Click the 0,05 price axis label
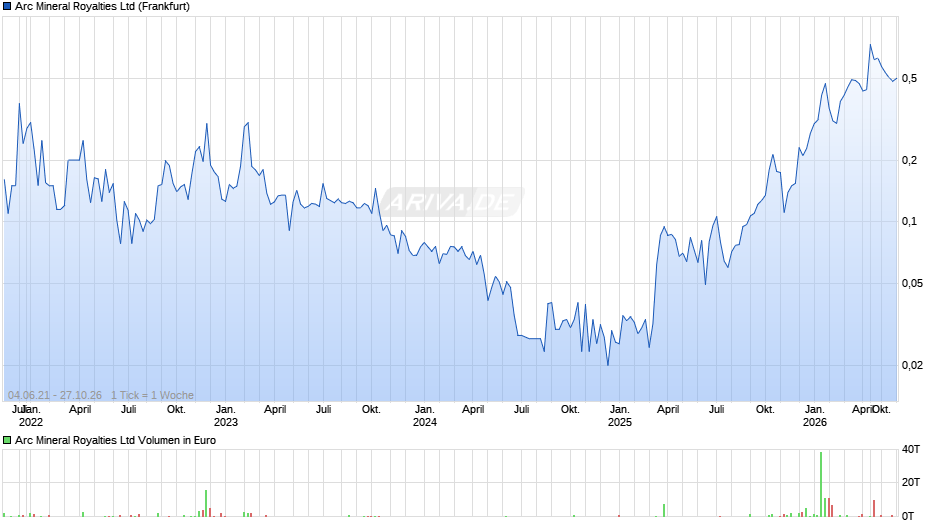This screenshot has height=526, width=940. point(912,283)
